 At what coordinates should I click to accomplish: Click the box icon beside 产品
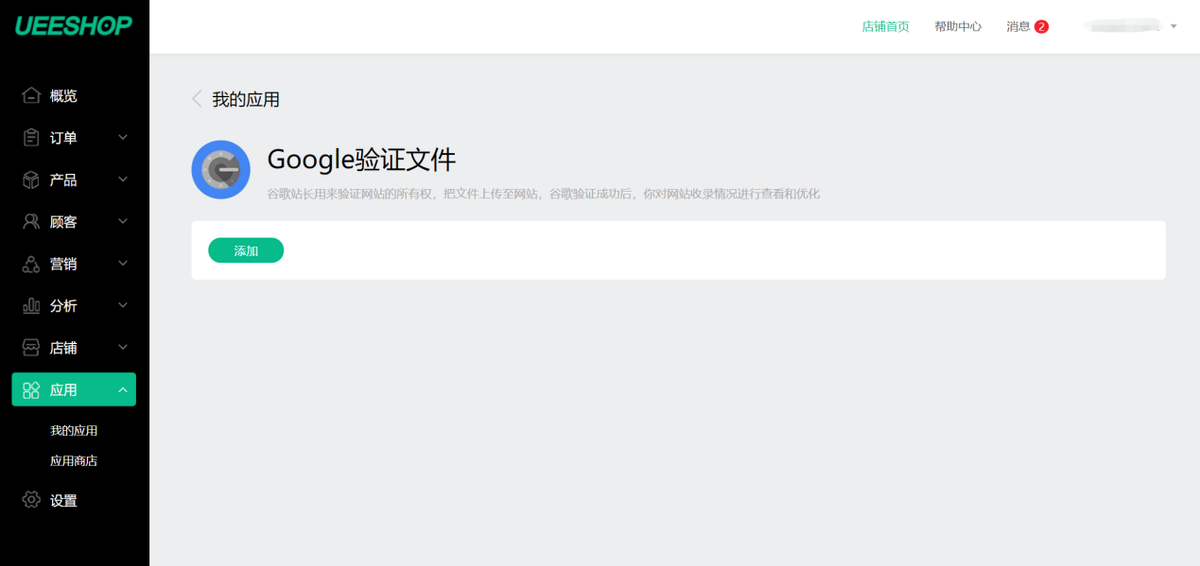tap(31, 180)
